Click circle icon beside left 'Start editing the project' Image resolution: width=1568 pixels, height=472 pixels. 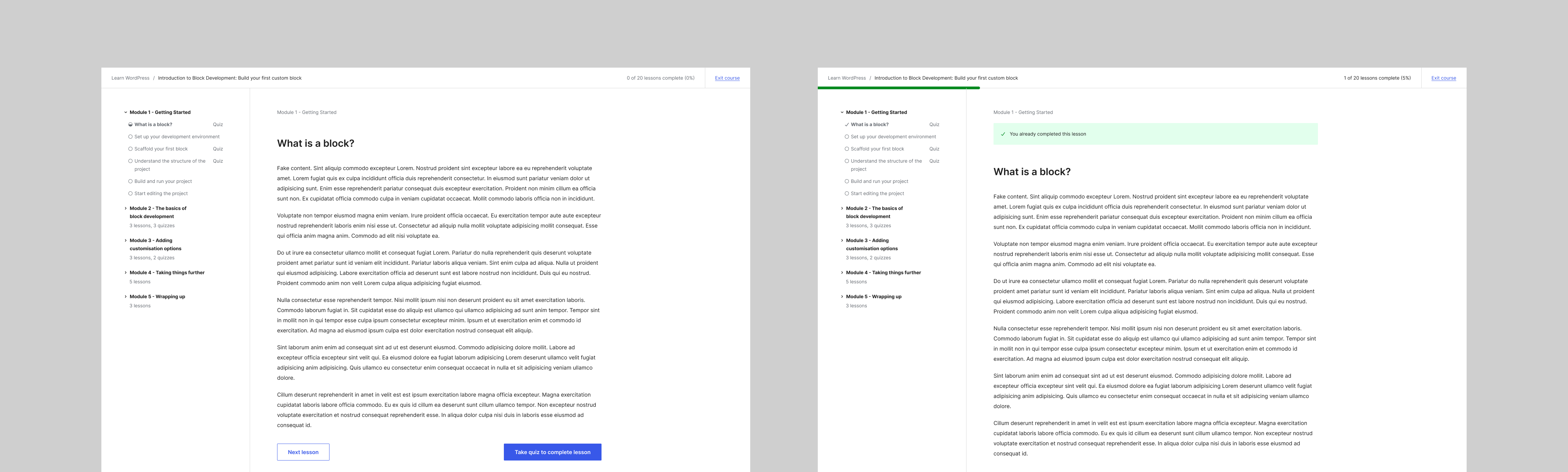coord(130,194)
